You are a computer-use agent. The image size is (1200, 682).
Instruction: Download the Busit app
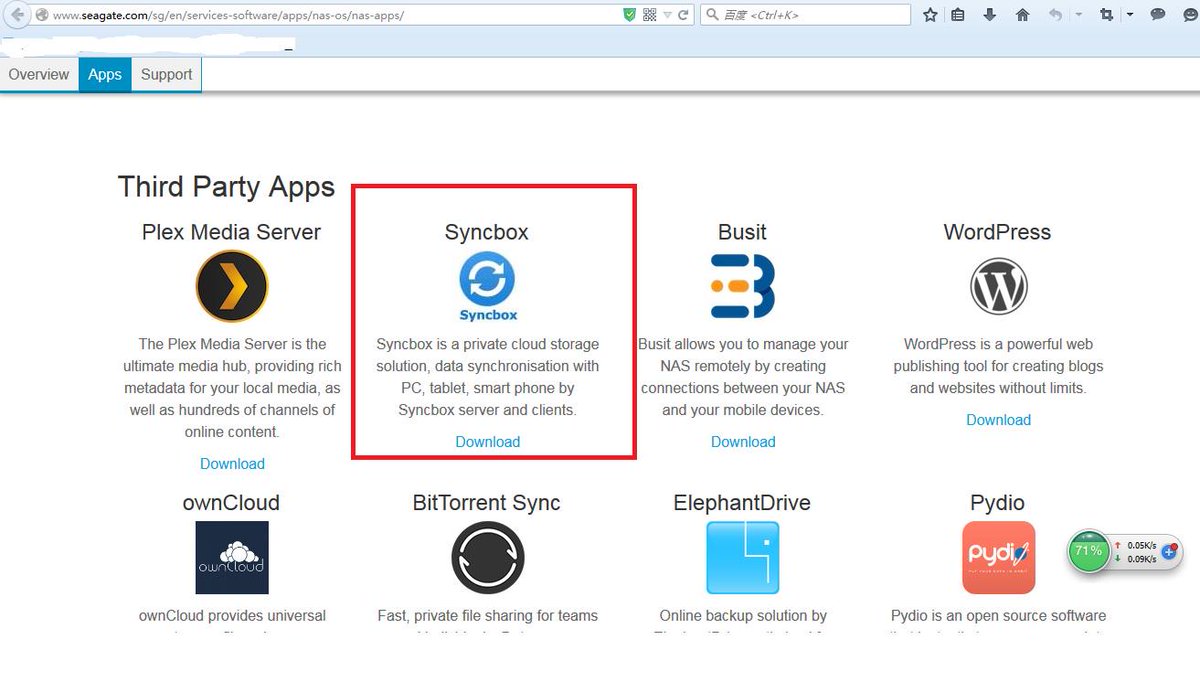[743, 442]
